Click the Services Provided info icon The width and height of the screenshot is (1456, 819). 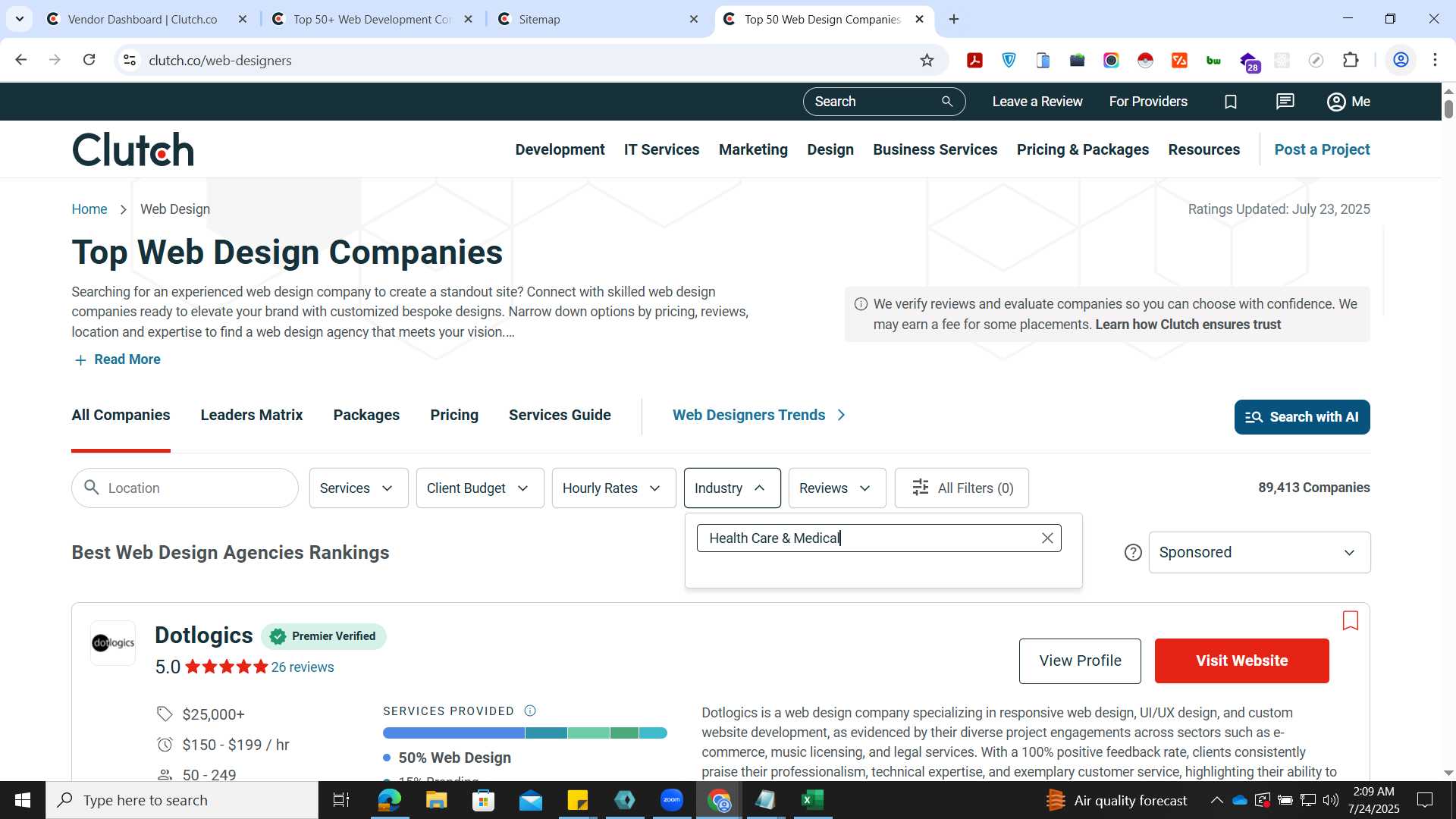point(530,711)
